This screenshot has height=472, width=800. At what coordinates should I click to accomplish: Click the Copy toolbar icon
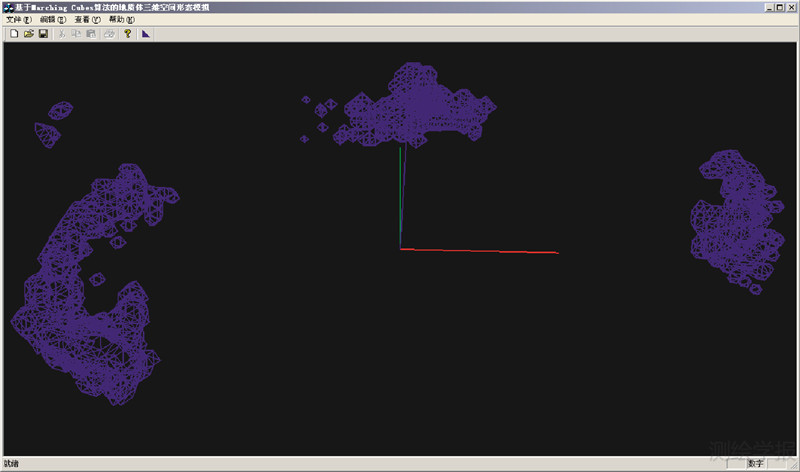click(76, 33)
